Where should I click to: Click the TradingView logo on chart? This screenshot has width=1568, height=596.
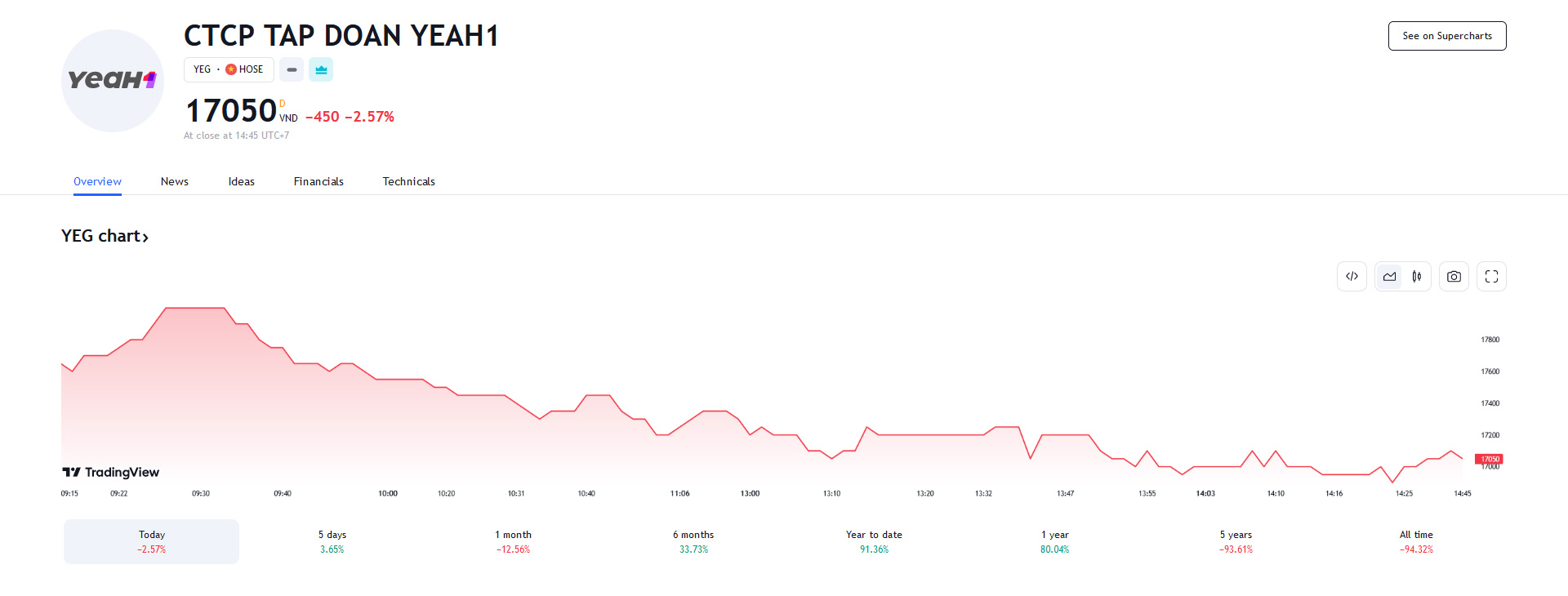pos(111,472)
